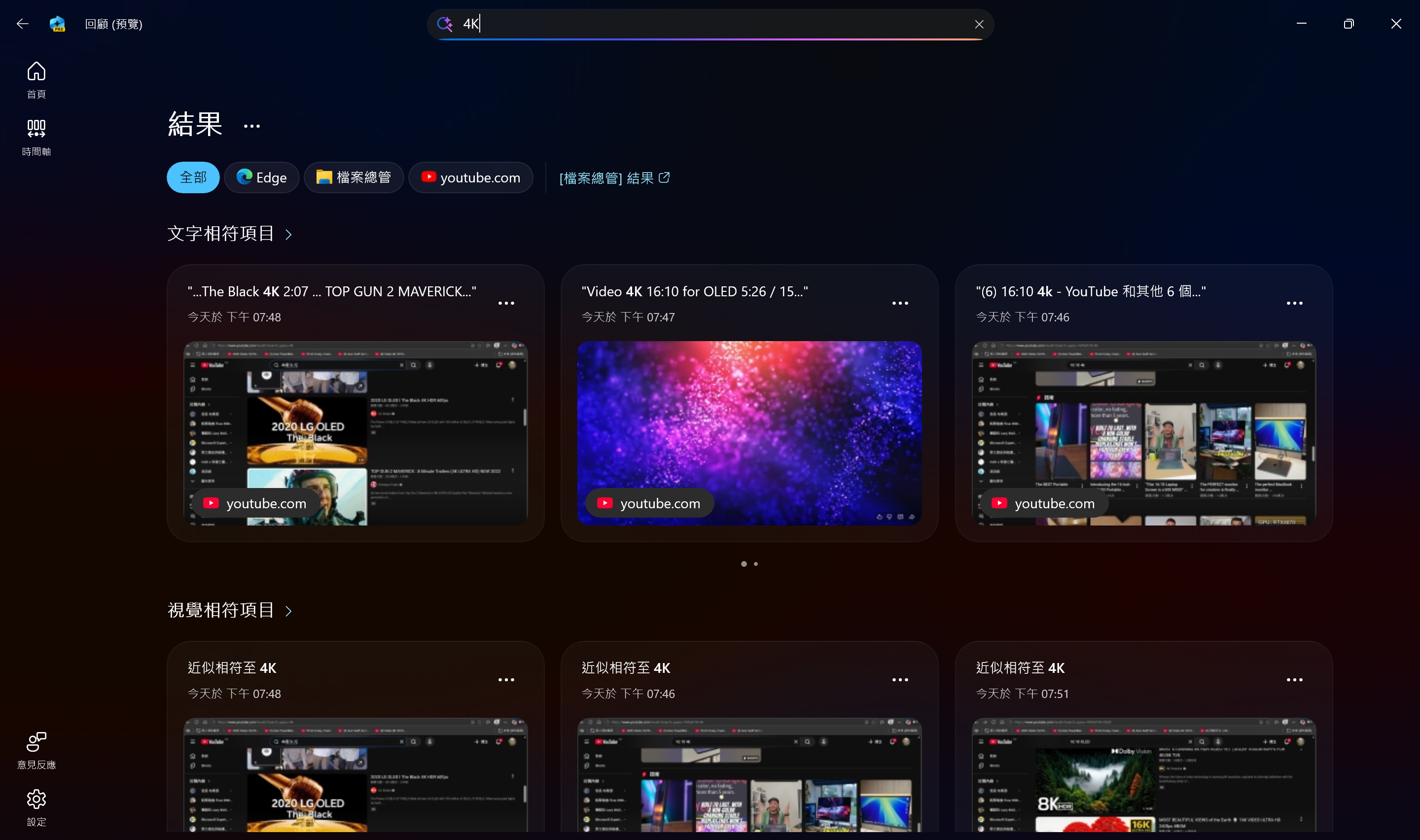The height and width of the screenshot is (840, 1420).
Task: Open options on 近似相符 card at 07:51
Action: (x=1294, y=680)
